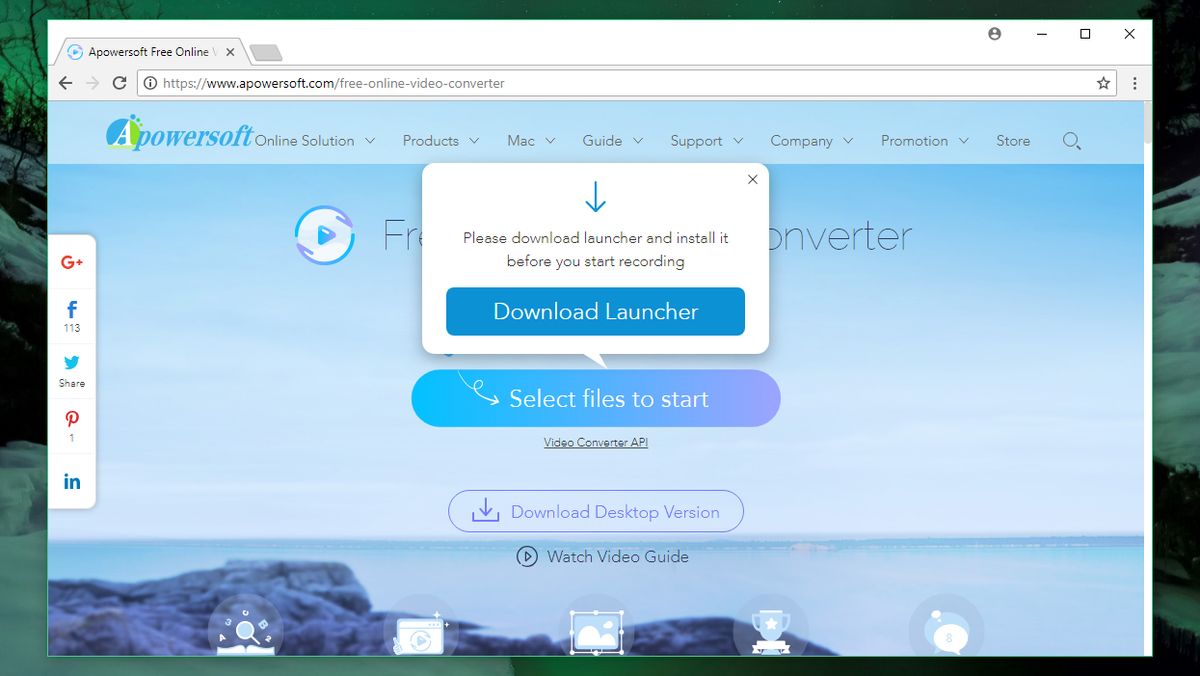The image size is (1200, 676).
Task: Open the Video Converter API link
Action: click(595, 441)
